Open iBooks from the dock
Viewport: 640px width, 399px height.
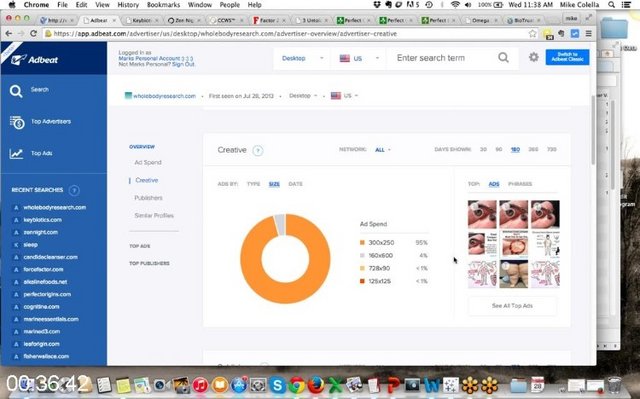[220, 385]
